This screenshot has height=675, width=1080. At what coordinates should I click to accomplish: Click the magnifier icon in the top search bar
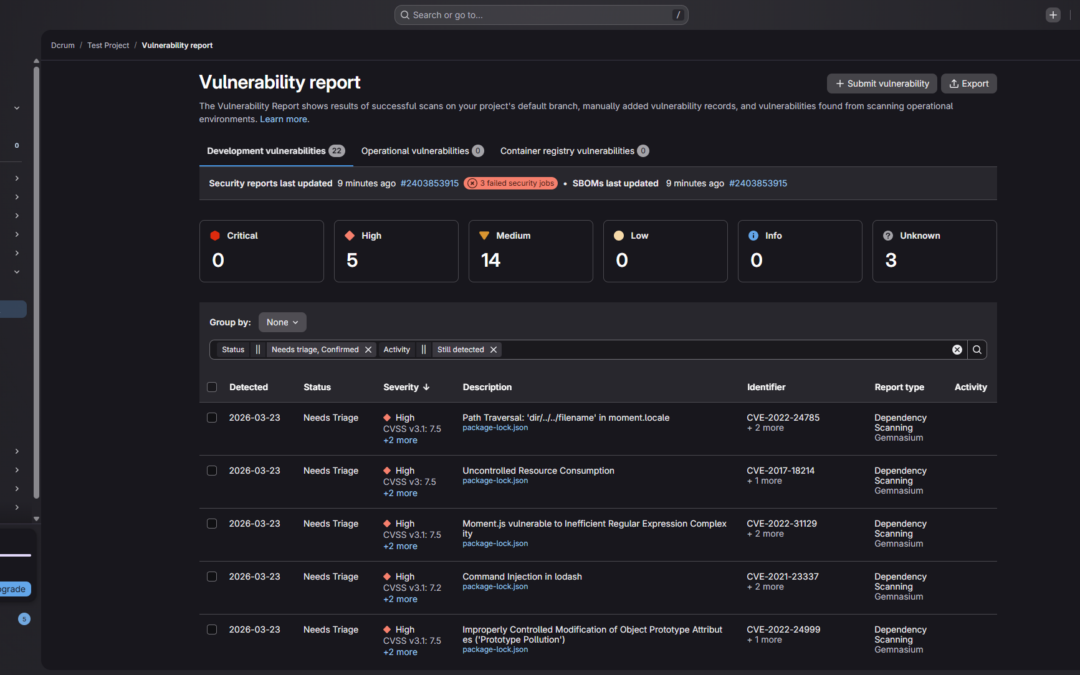point(405,15)
